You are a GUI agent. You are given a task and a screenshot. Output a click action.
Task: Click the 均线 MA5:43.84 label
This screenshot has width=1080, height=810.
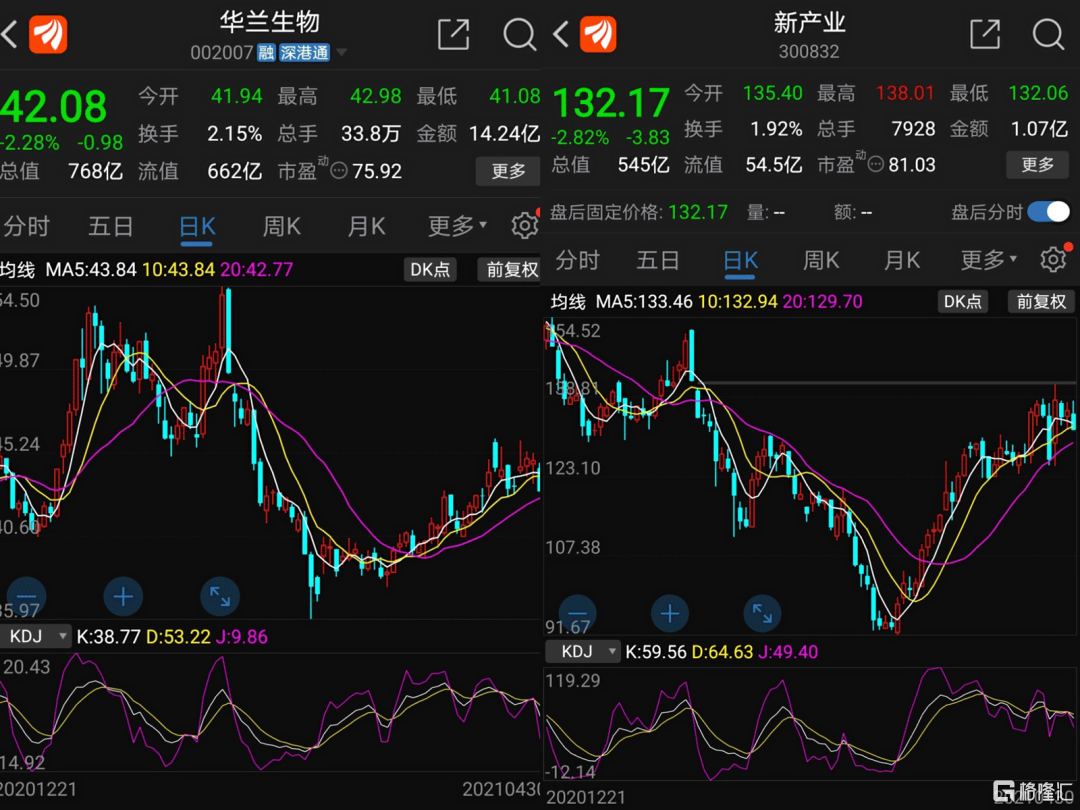coord(68,269)
